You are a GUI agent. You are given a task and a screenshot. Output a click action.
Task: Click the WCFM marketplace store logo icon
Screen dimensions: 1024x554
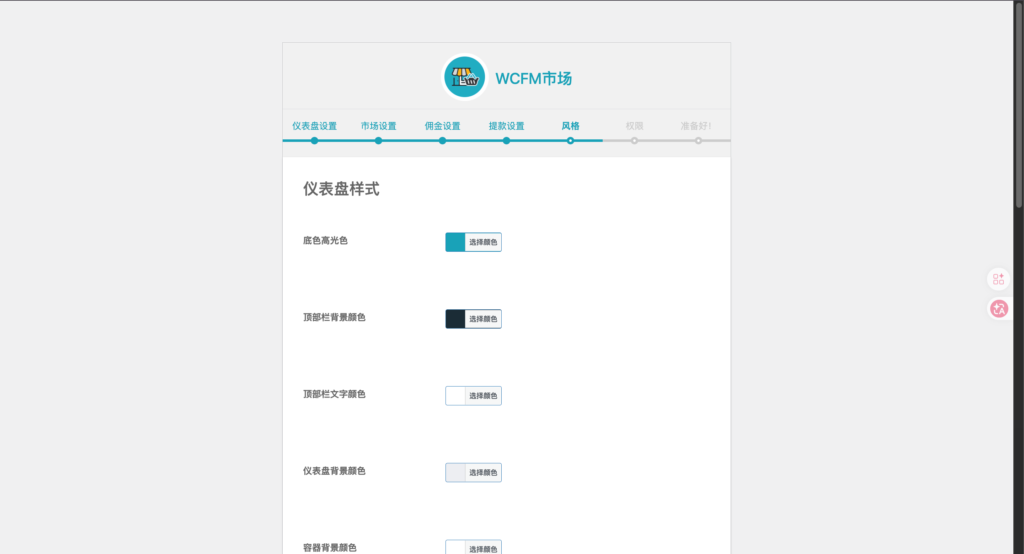pyautogui.click(x=464, y=77)
